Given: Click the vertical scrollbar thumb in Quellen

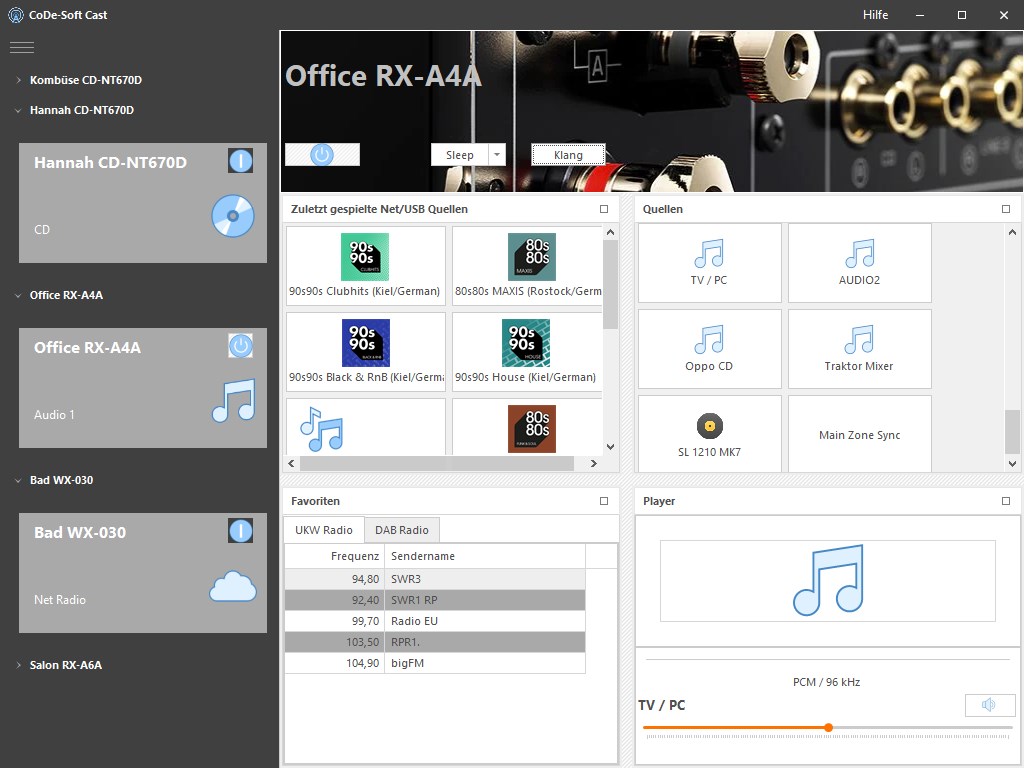Looking at the screenshot, I should pyautogui.click(x=1012, y=431).
